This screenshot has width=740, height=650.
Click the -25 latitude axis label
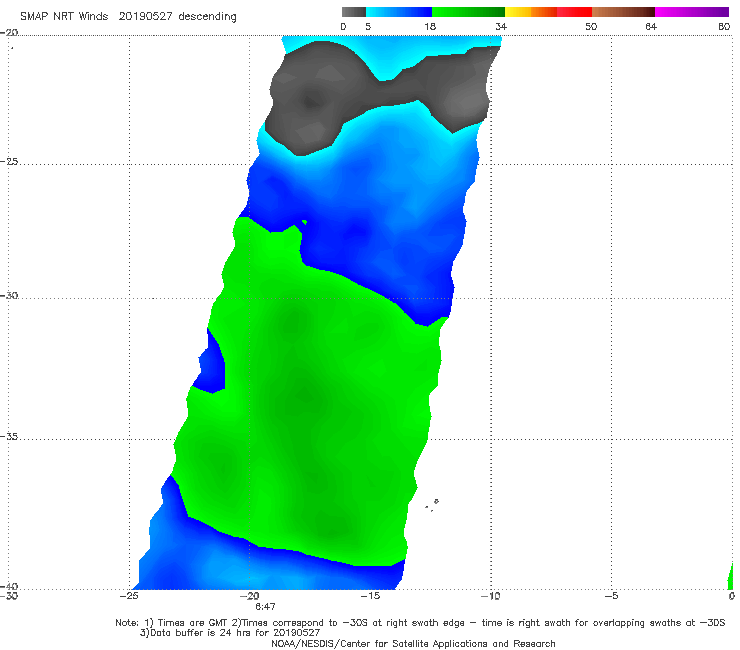point(9,161)
